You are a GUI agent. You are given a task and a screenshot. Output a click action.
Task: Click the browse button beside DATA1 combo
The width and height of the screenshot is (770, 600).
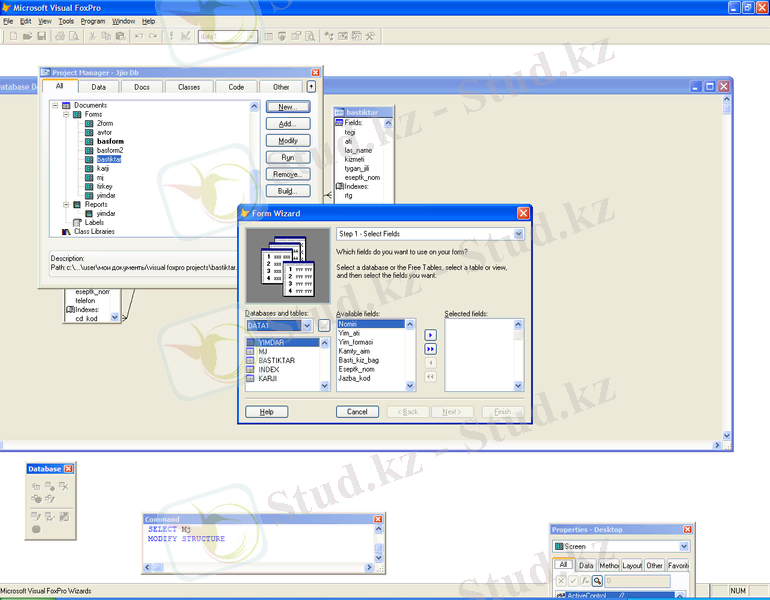pos(324,326)
